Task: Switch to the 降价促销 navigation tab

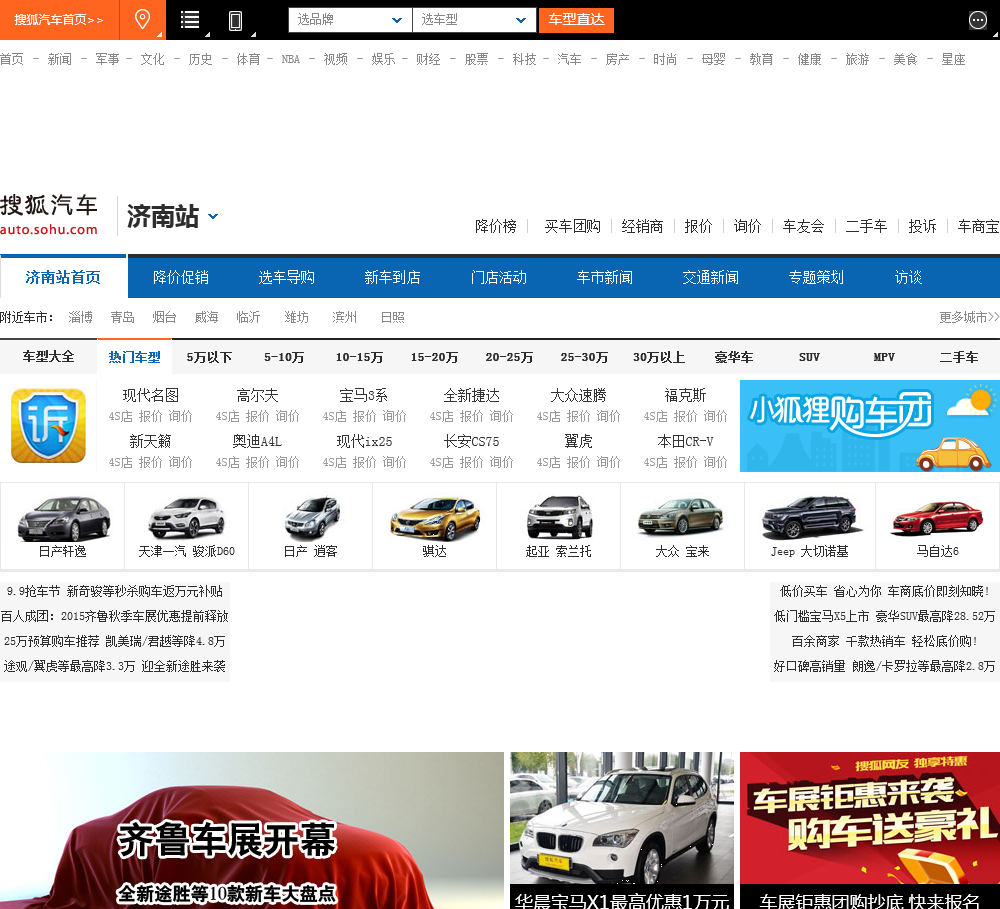Action: tap(181, 277)
